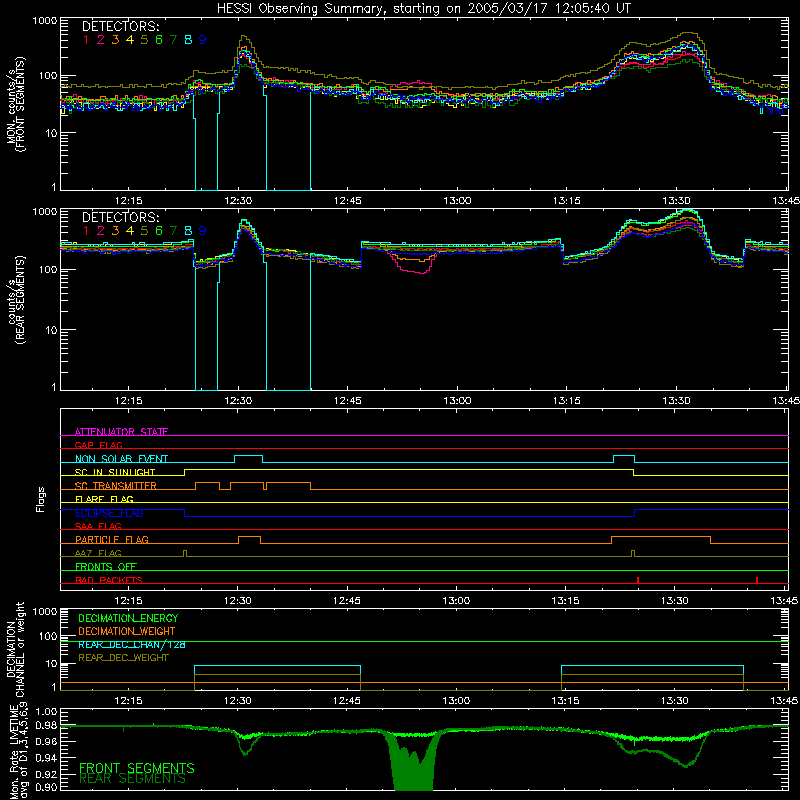Click 13:30 tick label under front segments plot
The height and width of the screenshot is (800, 800).
(676, 201)
